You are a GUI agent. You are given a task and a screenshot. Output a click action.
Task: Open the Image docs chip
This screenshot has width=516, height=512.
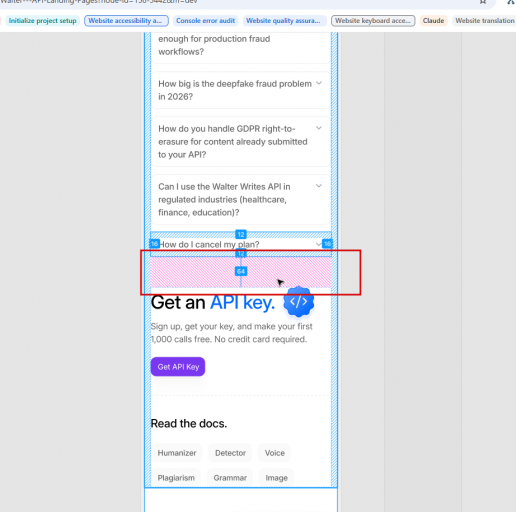pos(276,478)
